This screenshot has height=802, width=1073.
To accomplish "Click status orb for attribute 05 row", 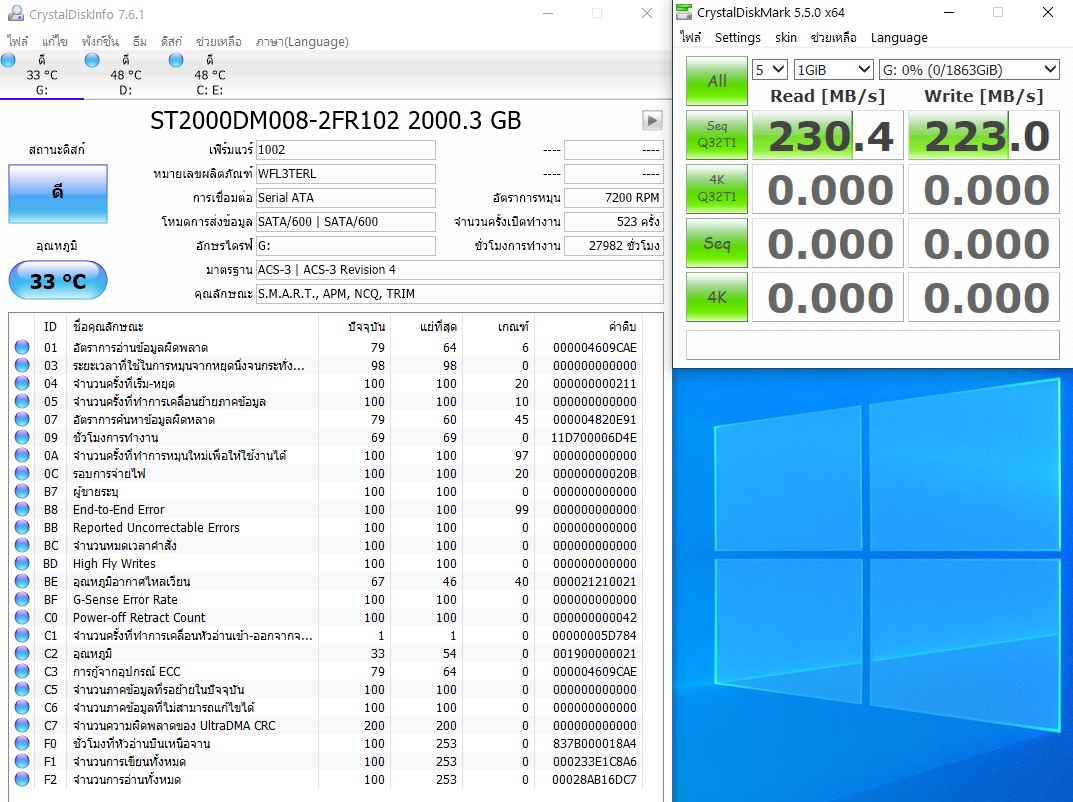I will pyautogui.click(x=22, y=402).
